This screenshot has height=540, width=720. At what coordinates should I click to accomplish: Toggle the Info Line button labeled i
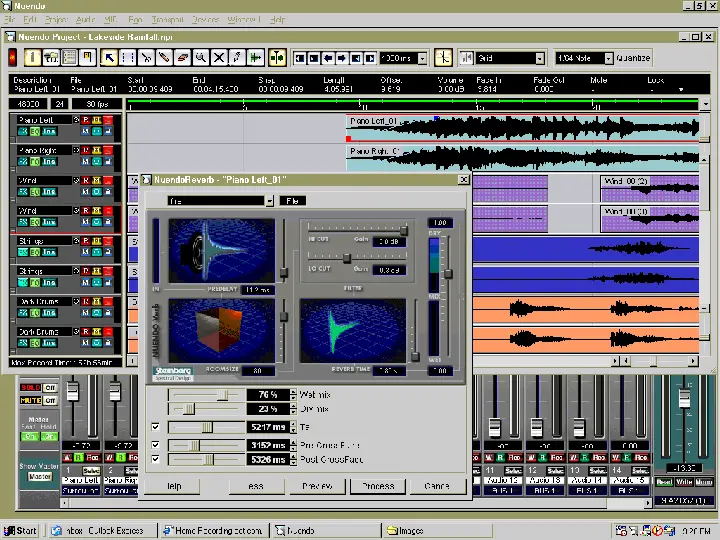[x=32, y=58]
